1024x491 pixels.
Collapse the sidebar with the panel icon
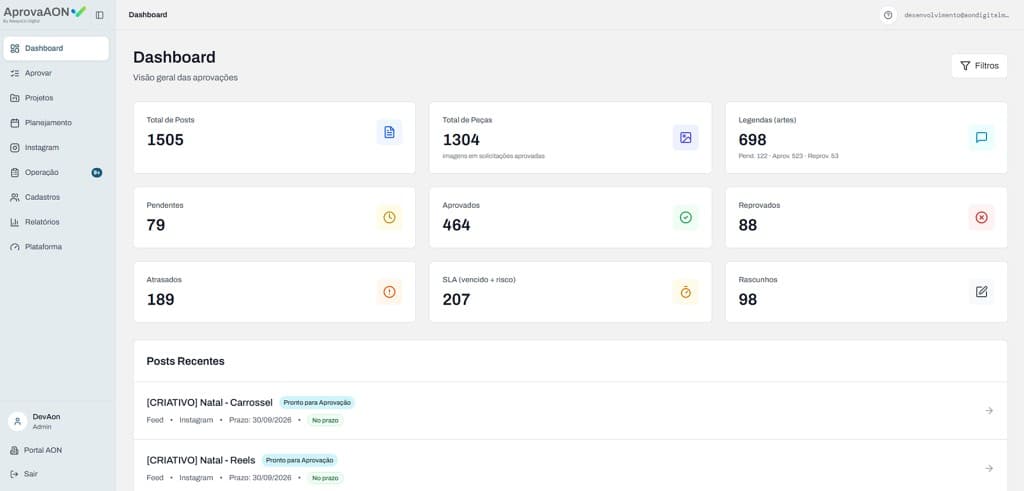point(99,14)
